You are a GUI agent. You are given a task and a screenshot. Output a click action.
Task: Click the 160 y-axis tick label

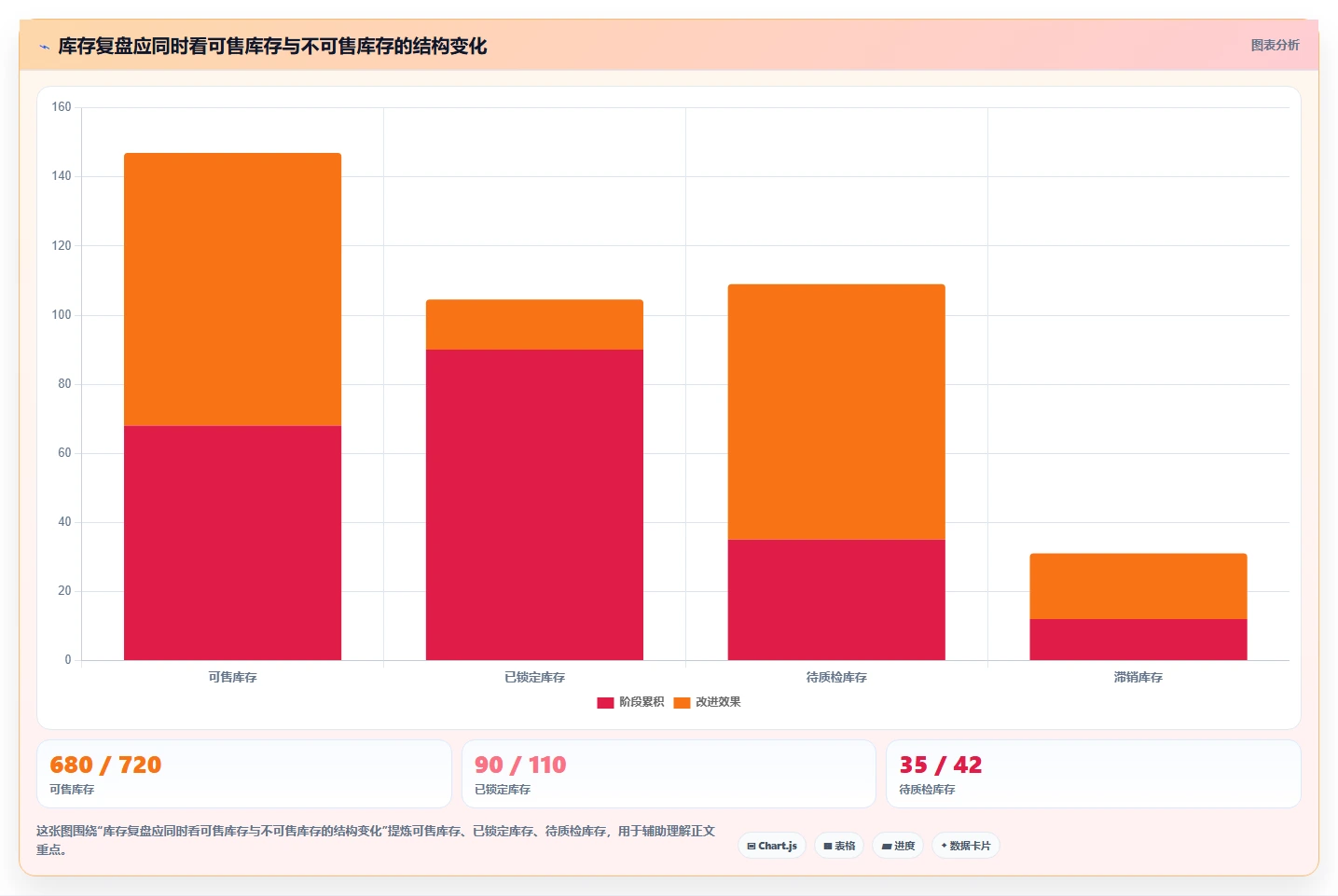point(62,107)
